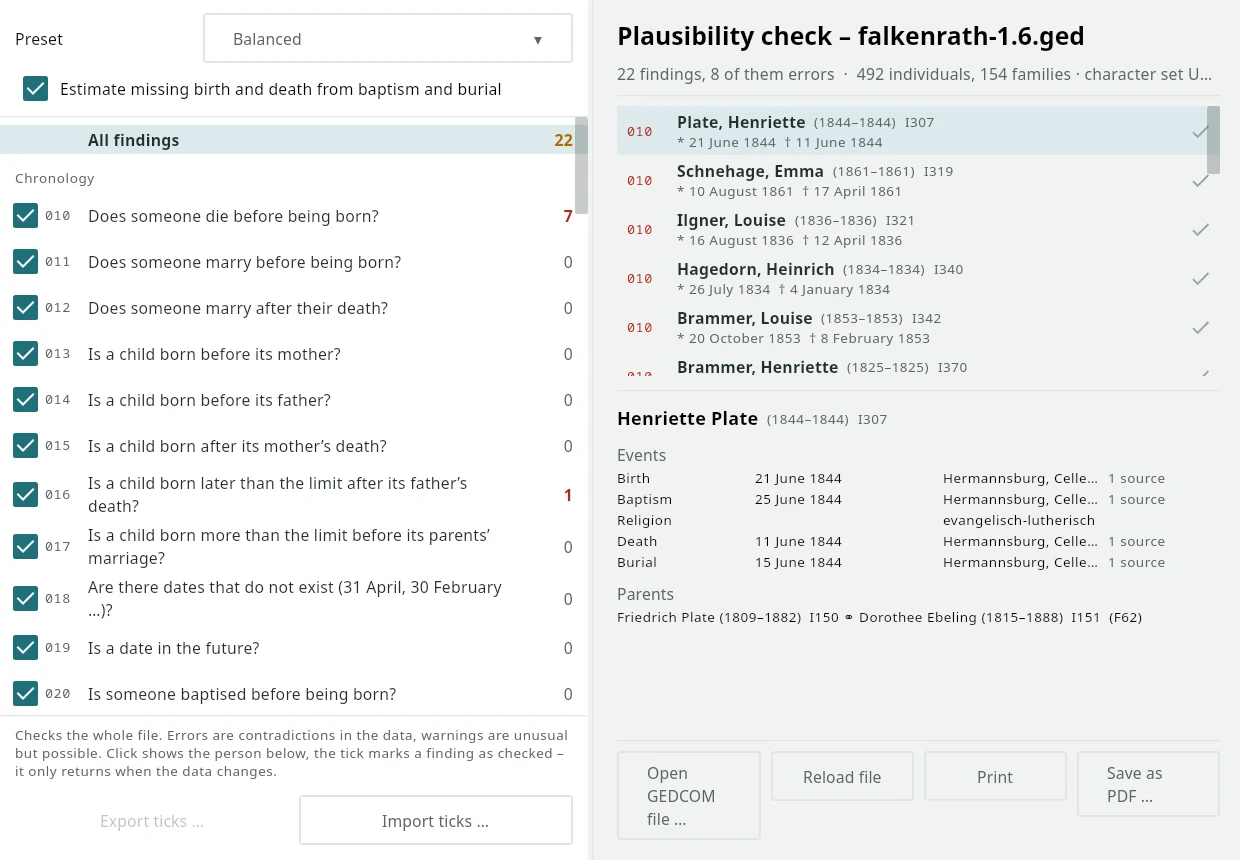The height and width of the screenshot is (860, 1240).
Task: Click the error count 7 for rule 010
Action: (x=568, y=216)
